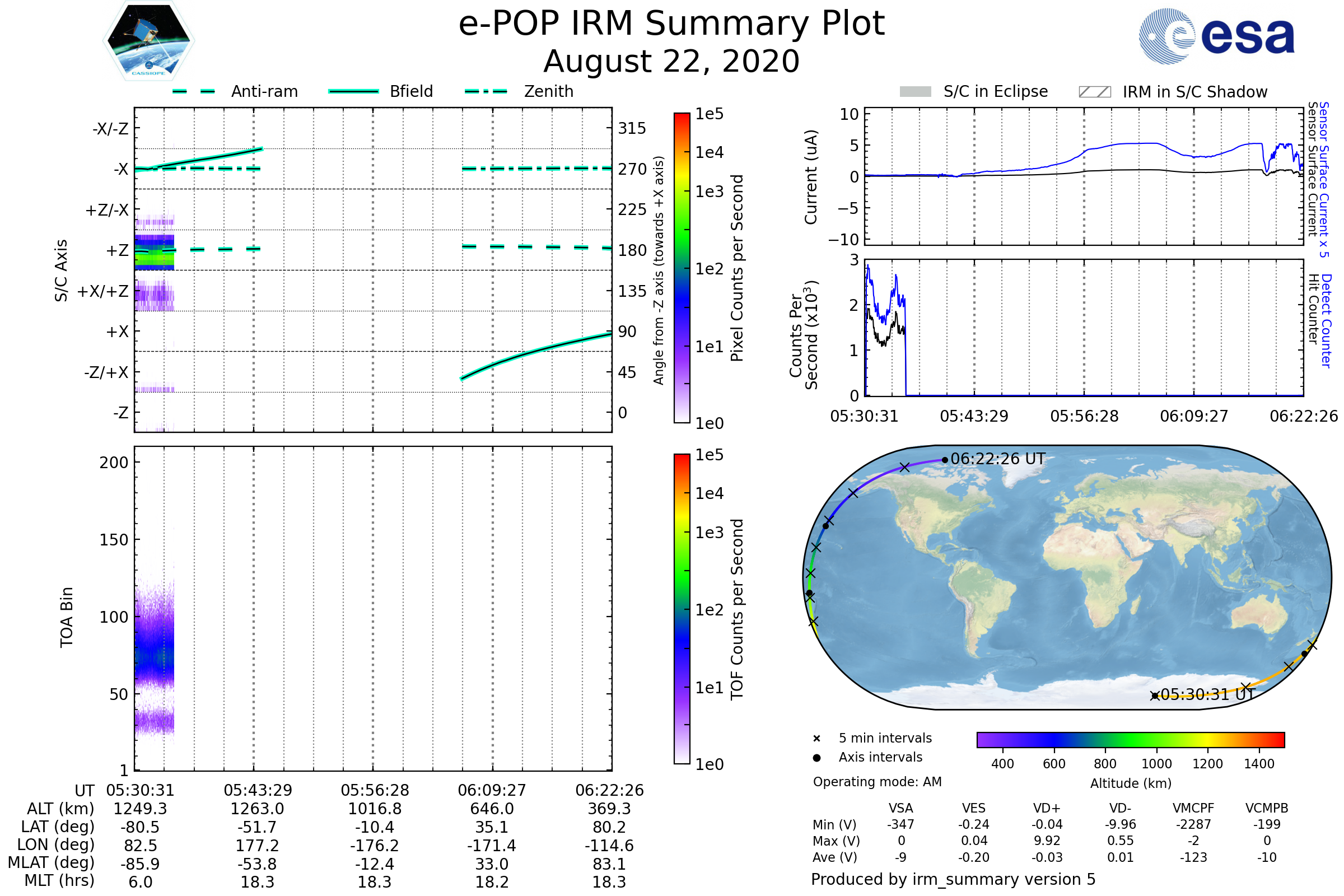Click the VMCPF voltage column header

coord(1193,809)
